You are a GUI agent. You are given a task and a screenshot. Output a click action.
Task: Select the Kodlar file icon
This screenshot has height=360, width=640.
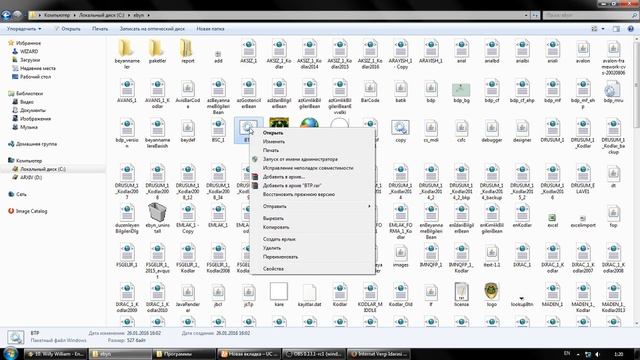coord(340,291)
